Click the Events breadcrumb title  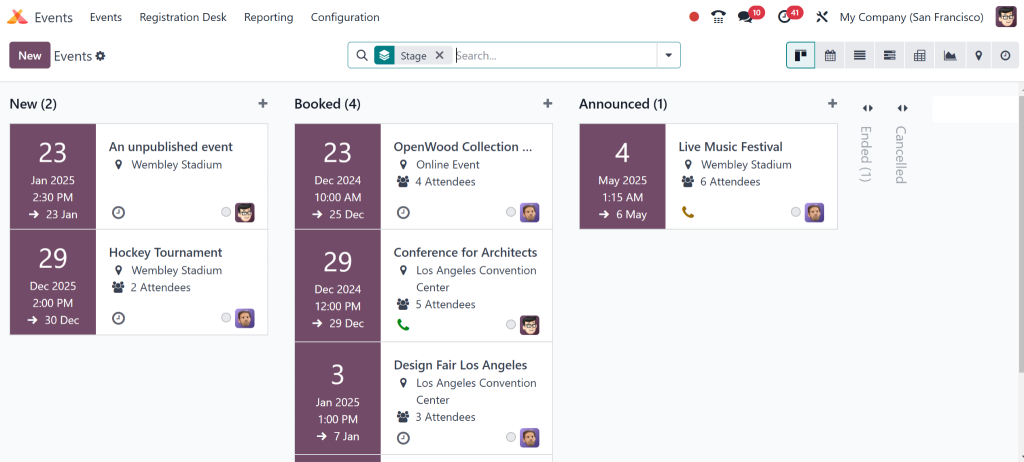click(x=72, y=56)
